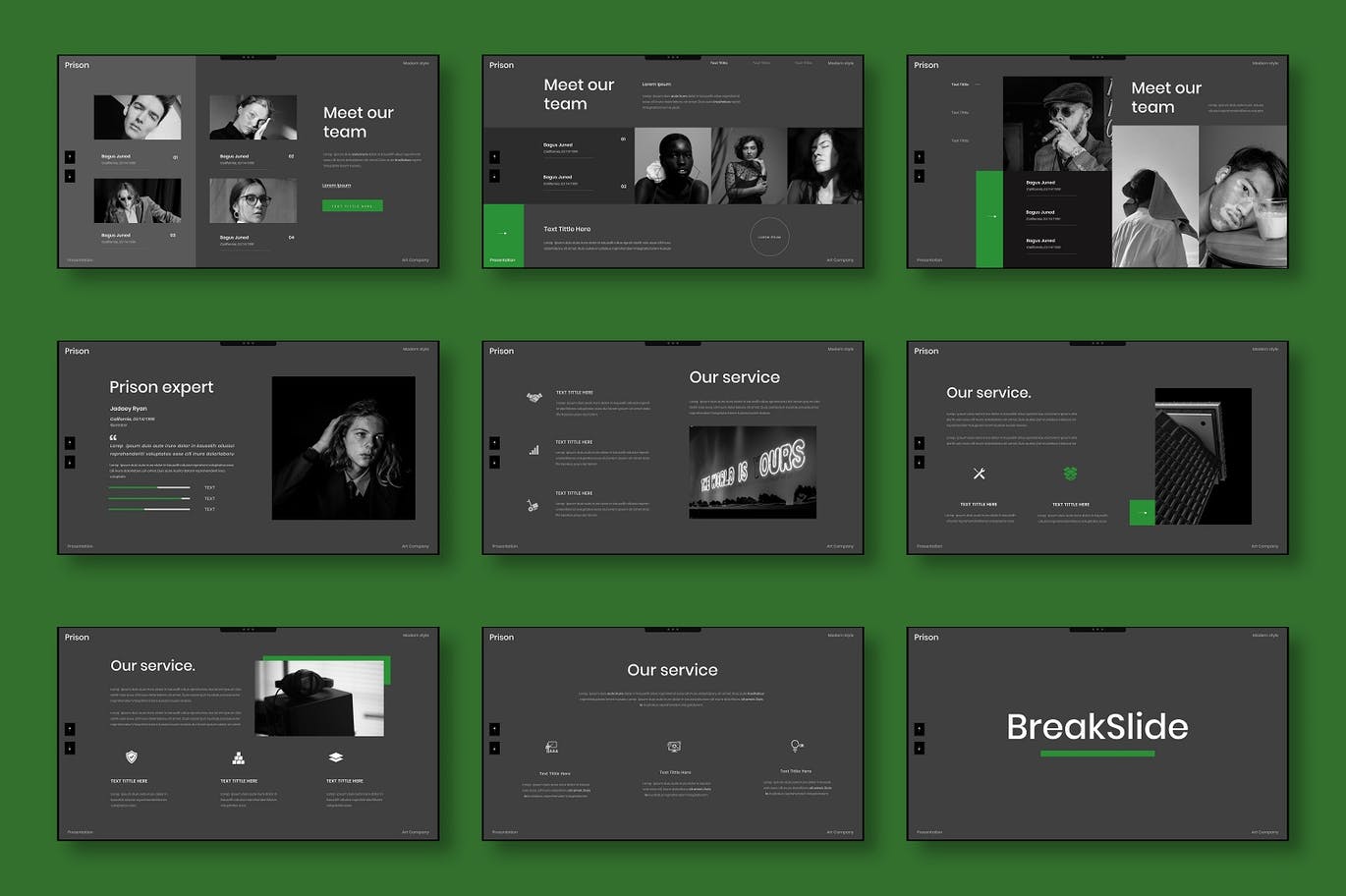
Task: Click the stacked layers icon
Action: coord(335,756)
